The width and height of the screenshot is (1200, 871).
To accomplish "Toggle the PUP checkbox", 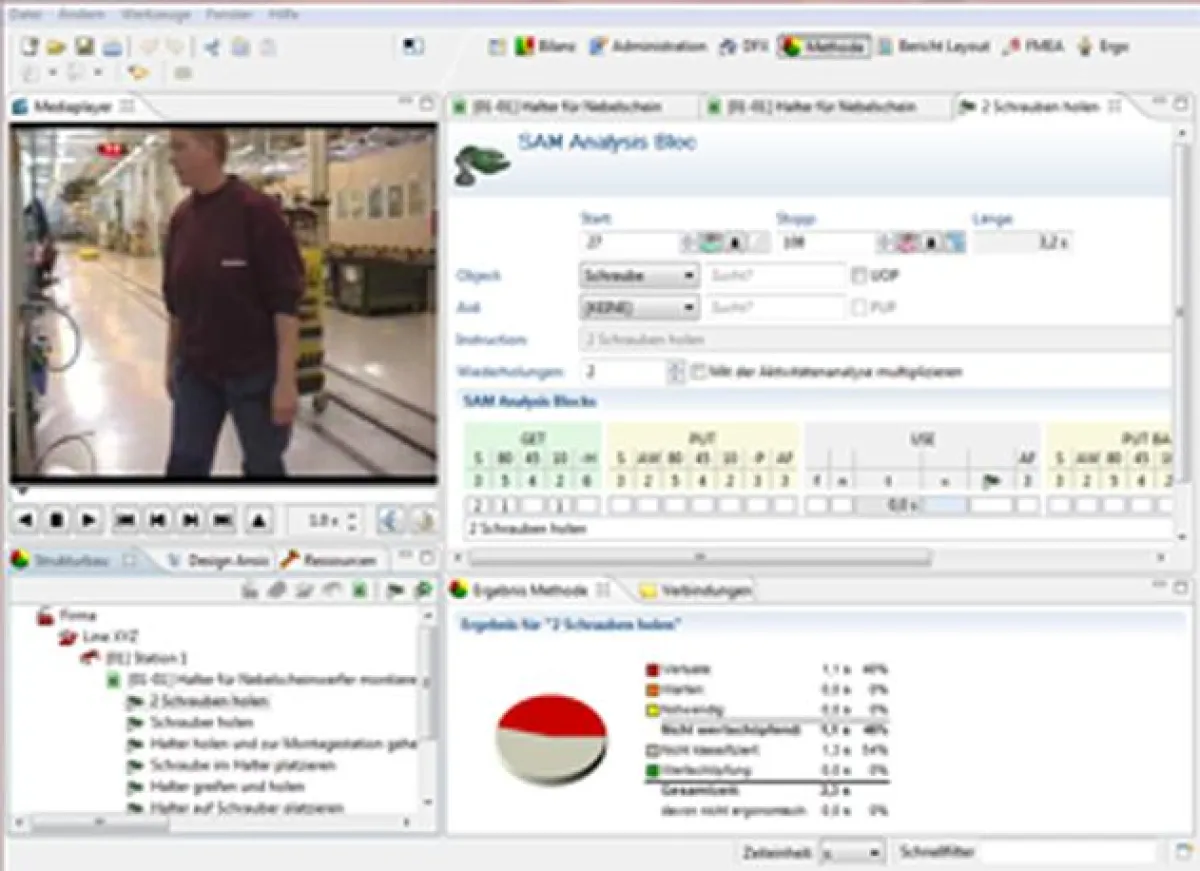I will coord(858,308).
